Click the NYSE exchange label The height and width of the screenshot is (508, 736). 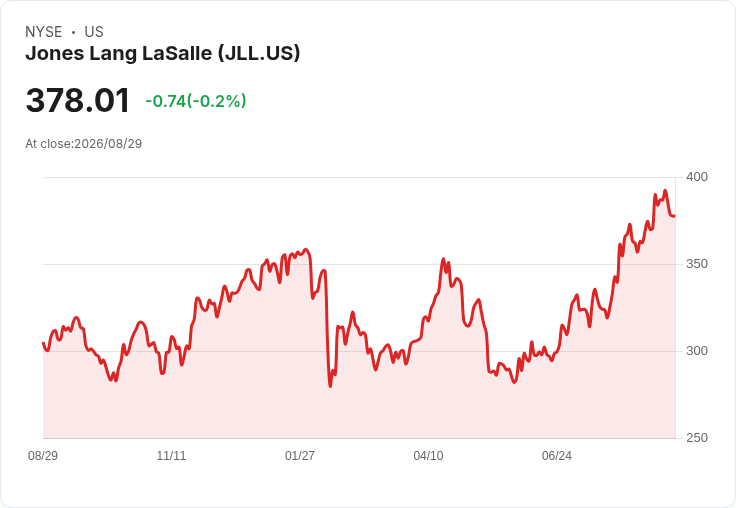coord(44,32)
